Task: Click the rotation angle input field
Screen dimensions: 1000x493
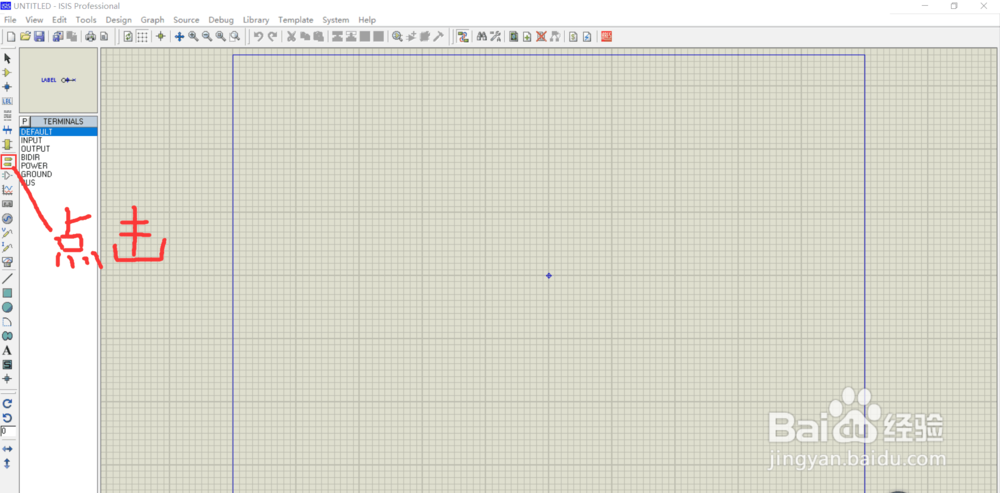Action: tap(8, 432)
